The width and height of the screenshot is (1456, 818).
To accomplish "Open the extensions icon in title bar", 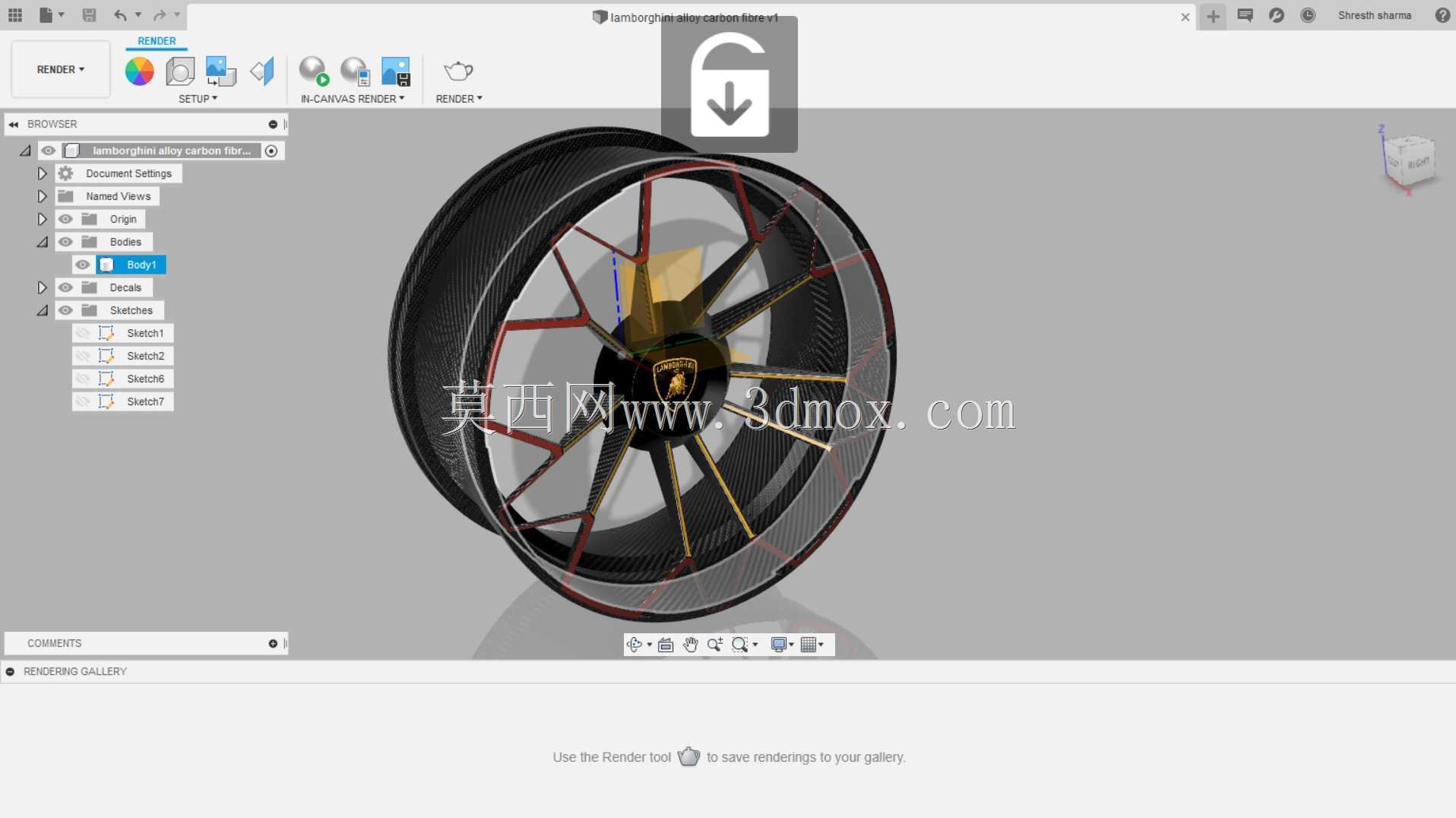I will 1277,15.
